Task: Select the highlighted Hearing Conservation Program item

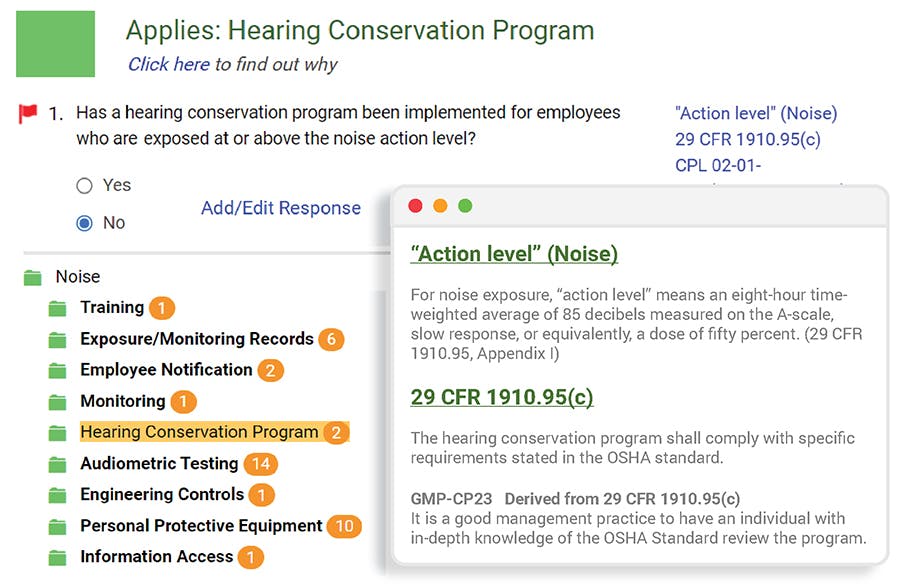Action: (x=199, y=432)
